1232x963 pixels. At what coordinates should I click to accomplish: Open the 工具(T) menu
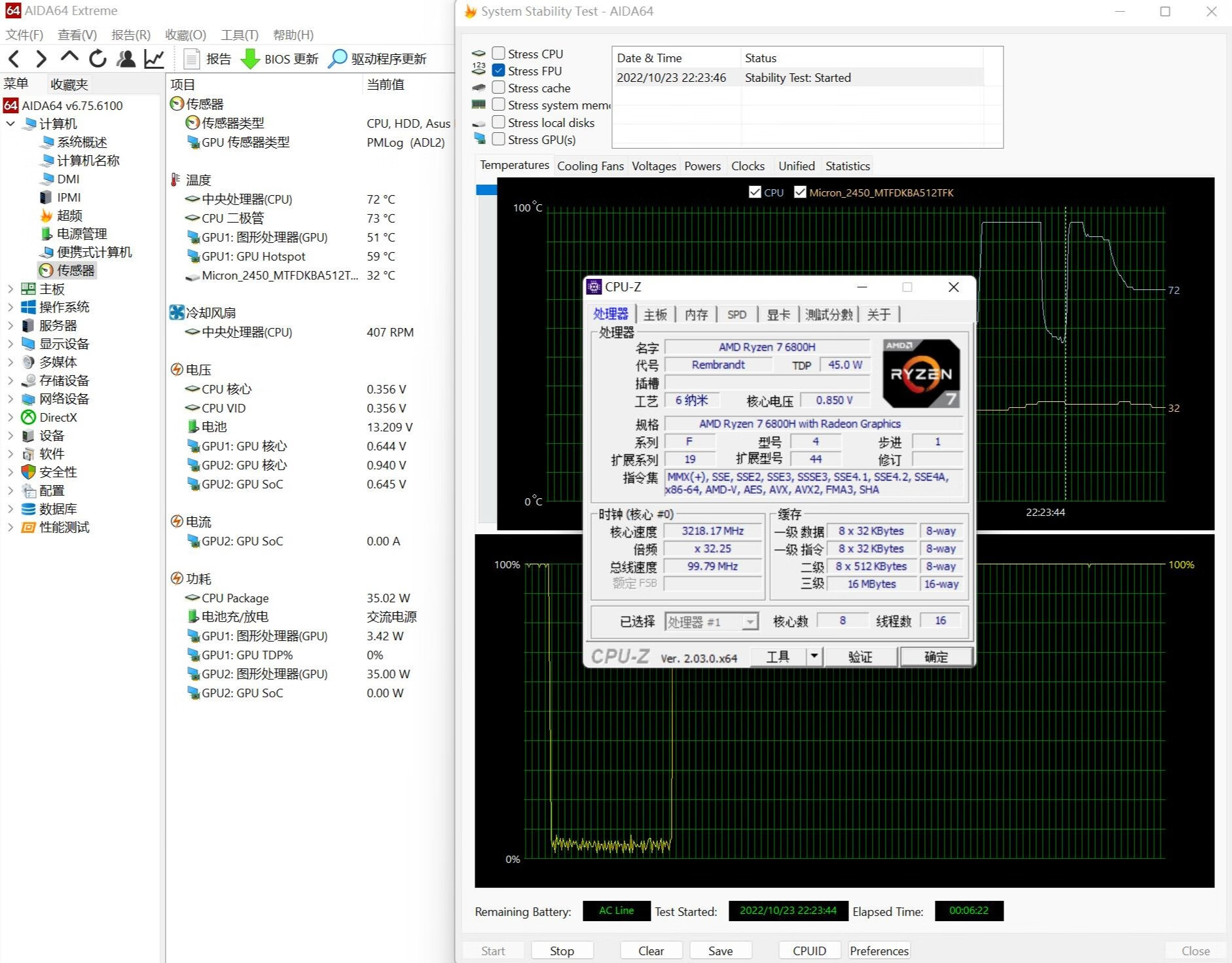coord(239,35)
